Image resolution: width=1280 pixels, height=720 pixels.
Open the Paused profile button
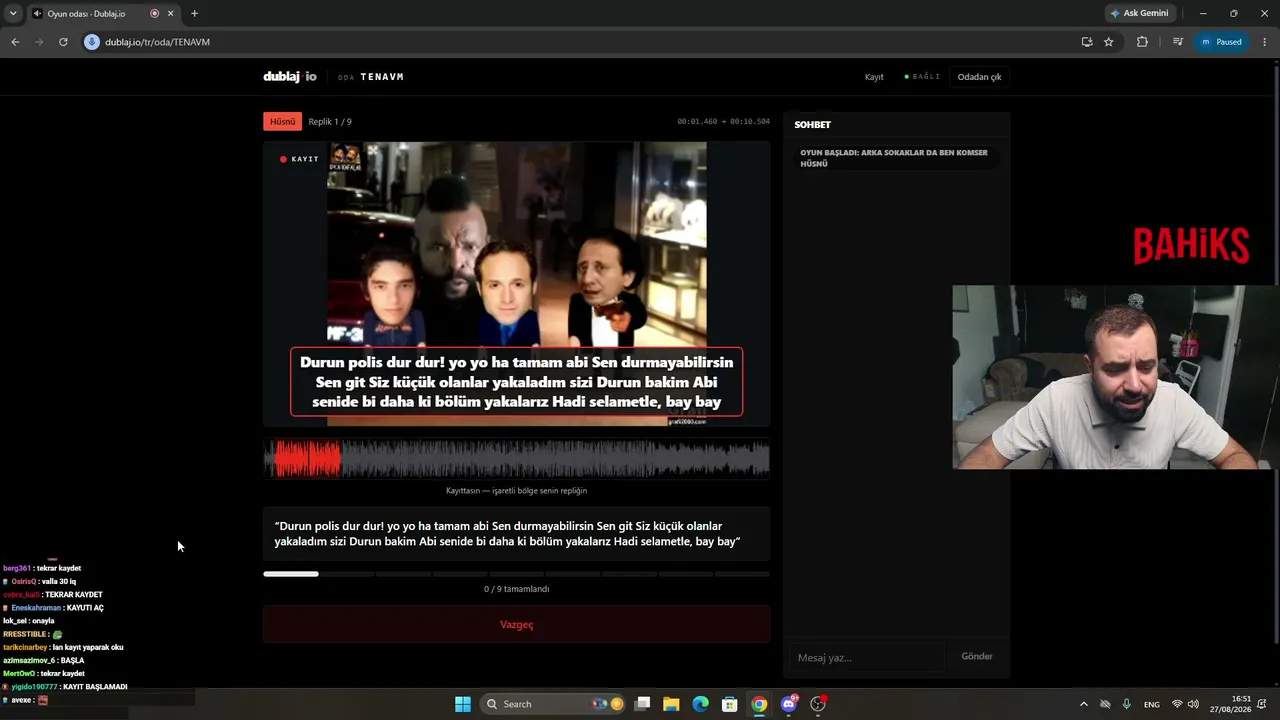pyautogui.click(x=1221, y=42)
